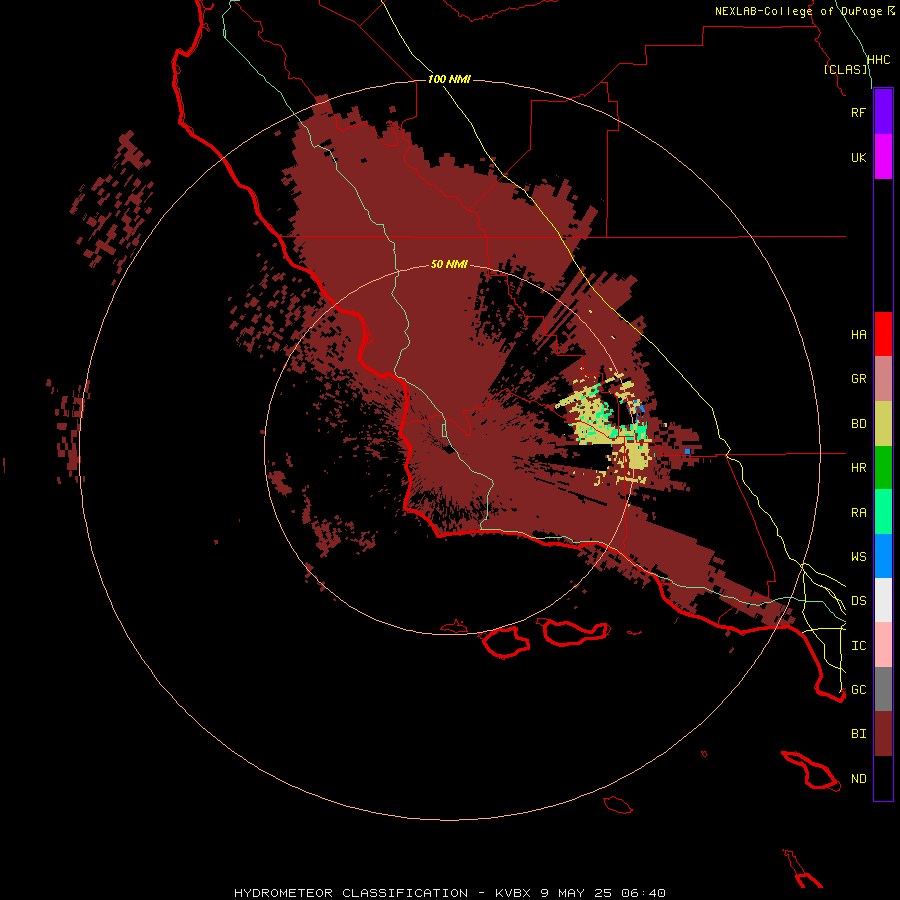Click the IC light pink legend swatch
This screenshot has width=900, height=900.
pyautogui.click(x=883, y=645)
